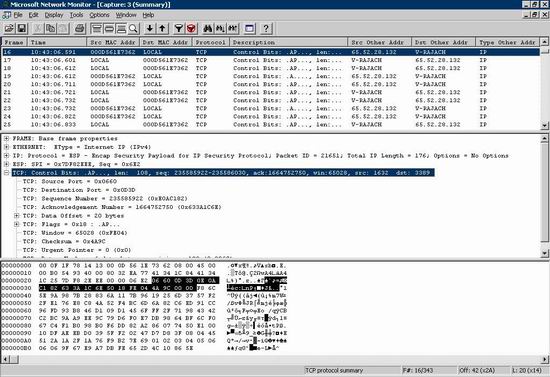Go to next frame with down arrow icon
Image resolution: width=550 pixels, height=377 pixels.
coord(149,28)
